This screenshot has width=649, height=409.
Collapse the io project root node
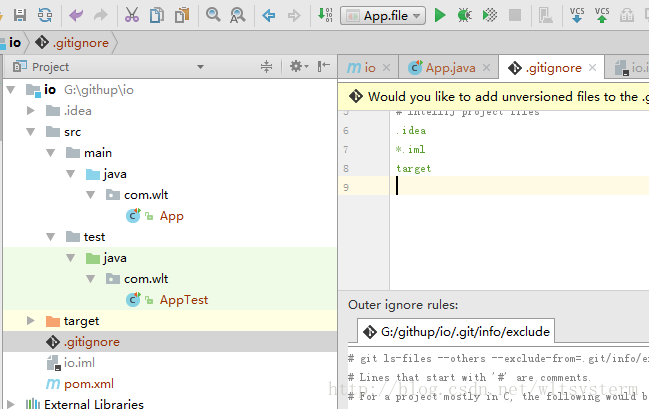pos(11,89)
